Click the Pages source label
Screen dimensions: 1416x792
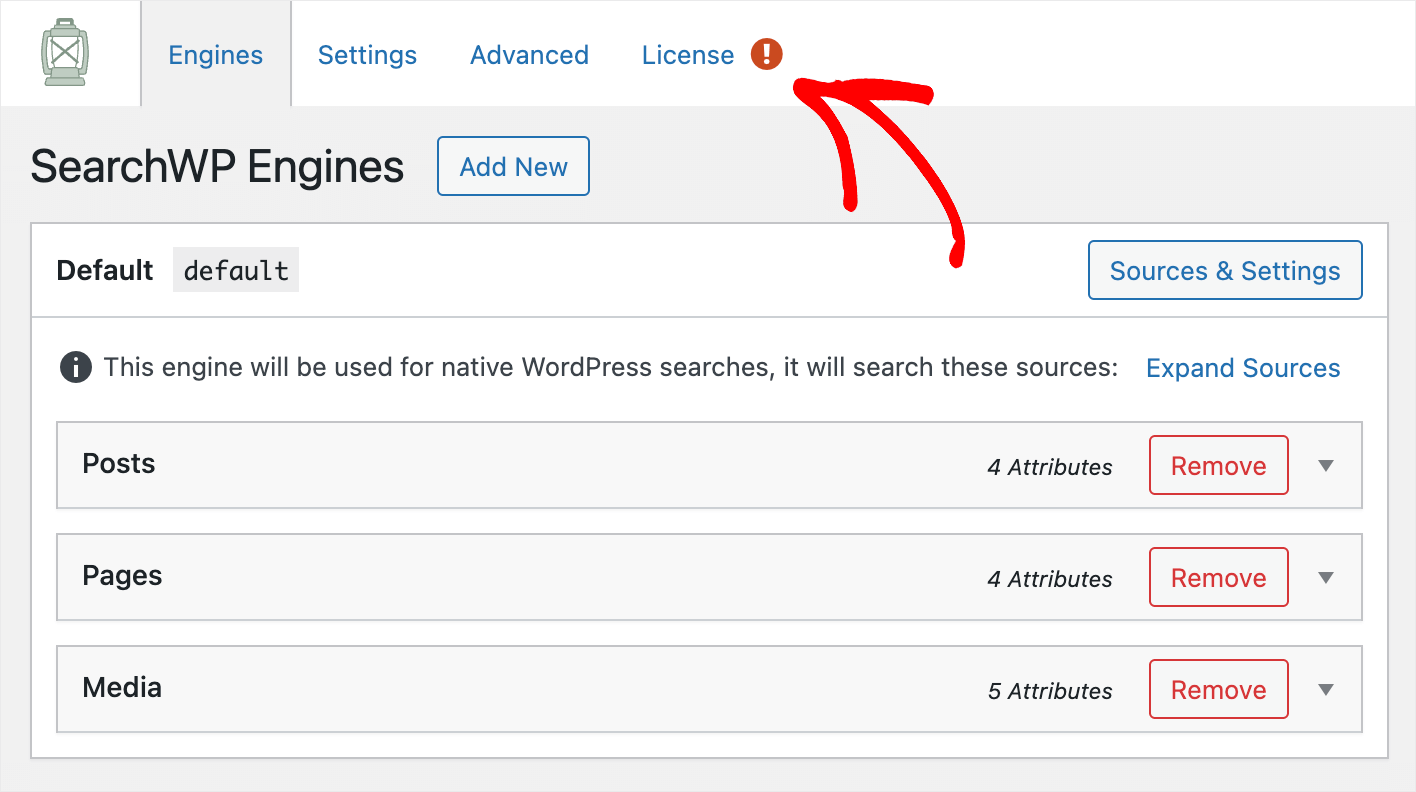coord(122,576)
